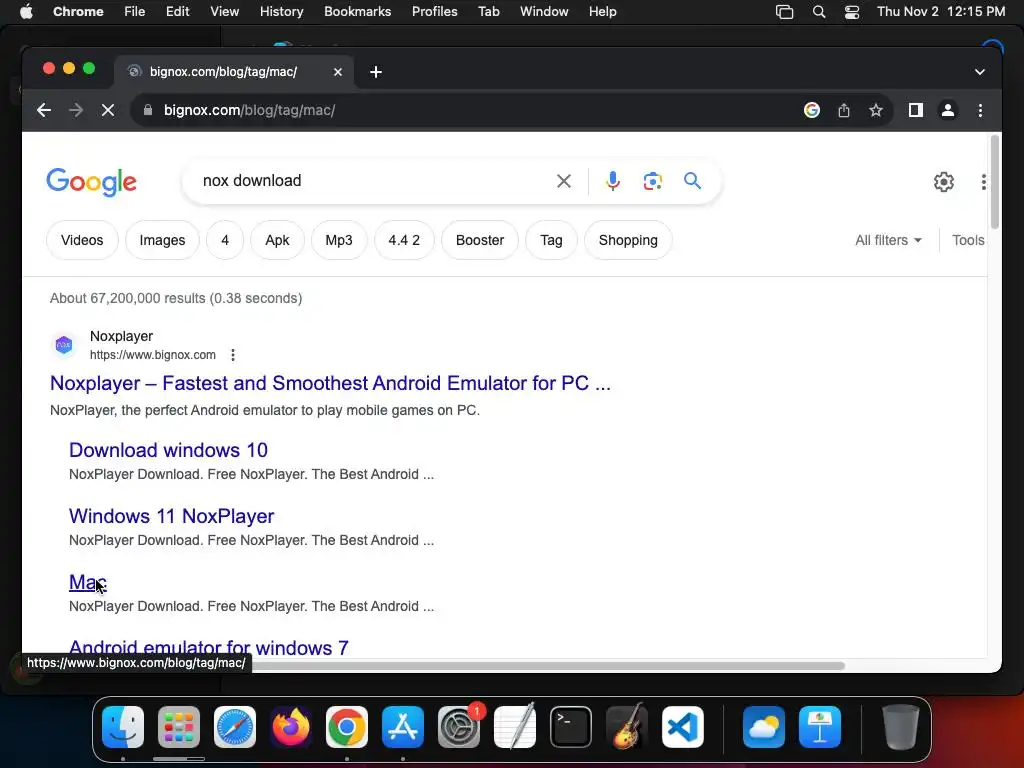Expand the tab search dropdown chevron
Screen dimensions: 1024x768
pyautogui.click(x=980, y=72)
